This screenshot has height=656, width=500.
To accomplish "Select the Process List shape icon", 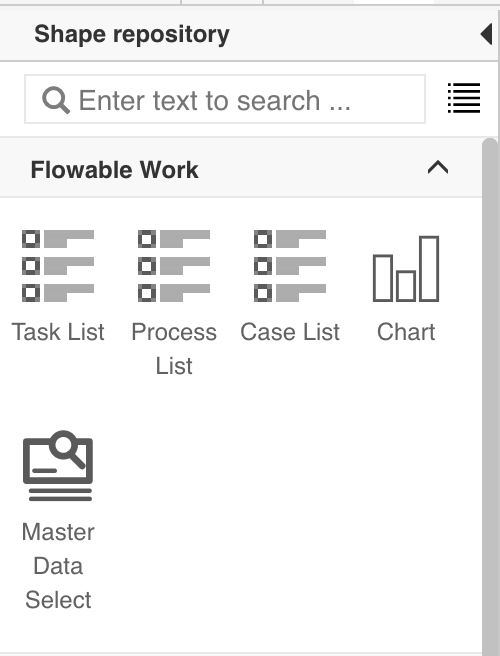I will coord(174,266).
